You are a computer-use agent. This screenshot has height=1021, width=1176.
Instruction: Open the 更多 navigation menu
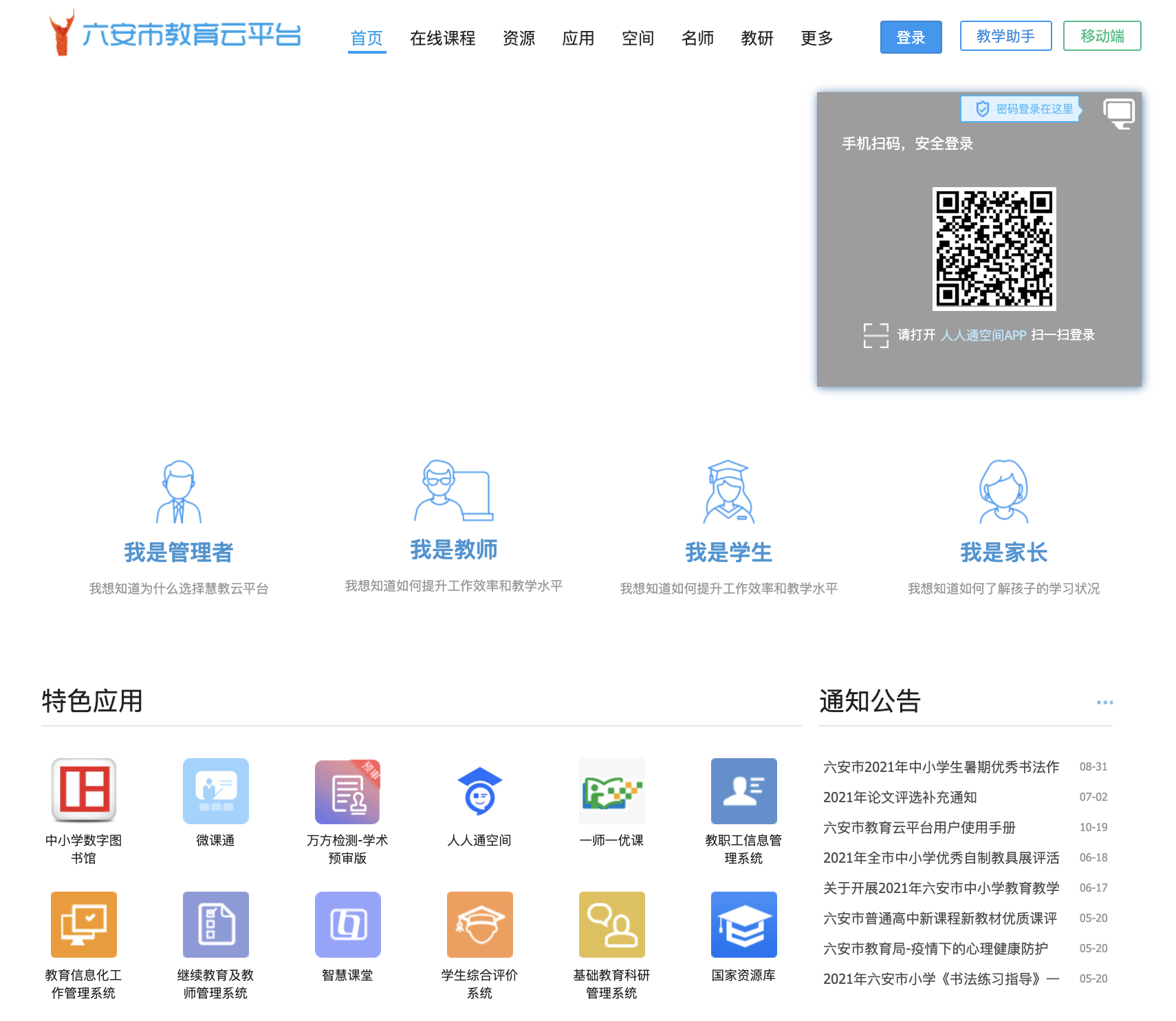(816, 38)
